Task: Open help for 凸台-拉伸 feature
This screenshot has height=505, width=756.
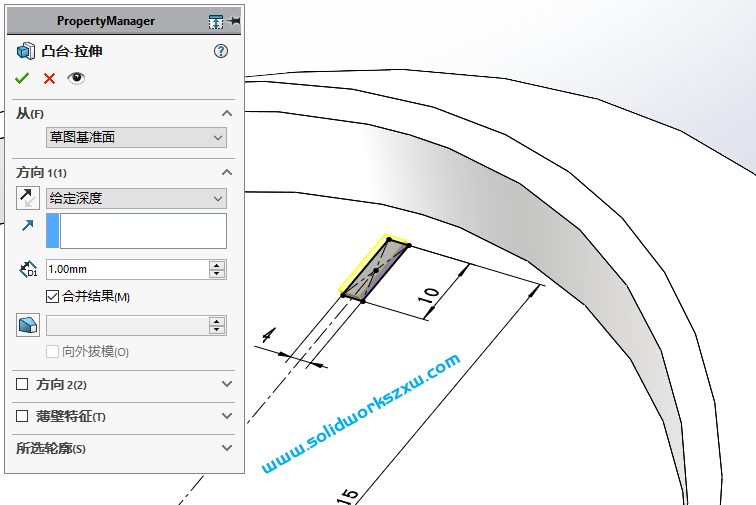Action: (221, 51)
